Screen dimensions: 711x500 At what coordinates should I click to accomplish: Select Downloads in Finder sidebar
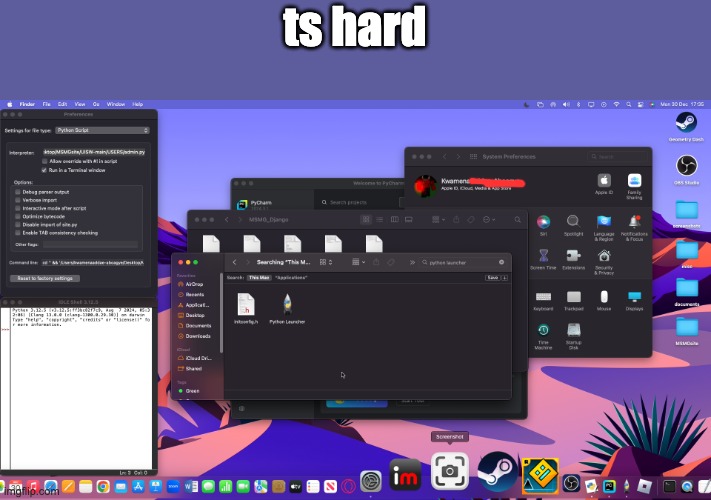195,336
